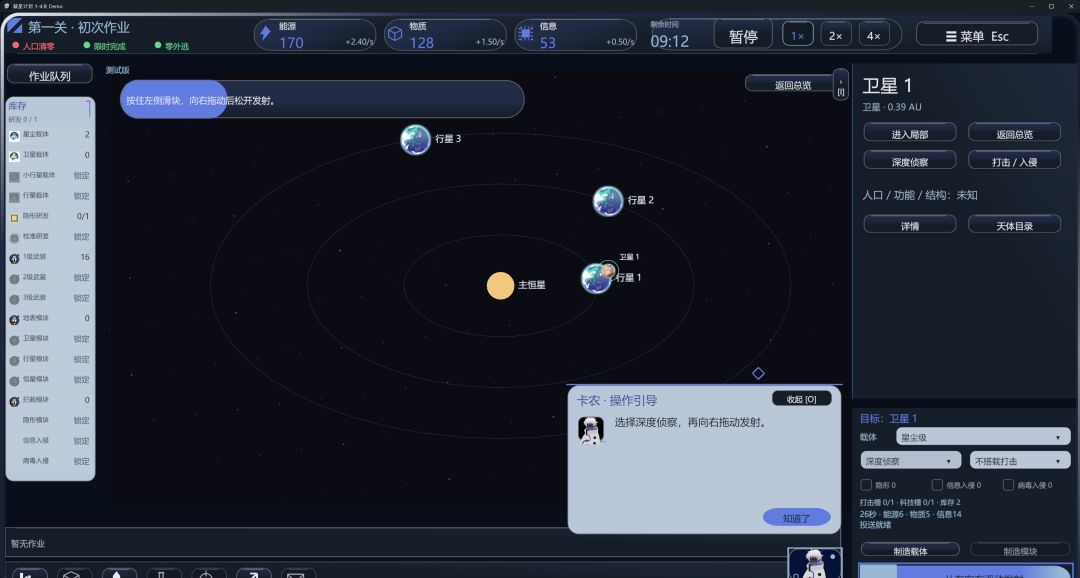The image size is (1080, 578).
Task: Click the 病毒入侵 row in inventory
Action: tap(49, 461)
